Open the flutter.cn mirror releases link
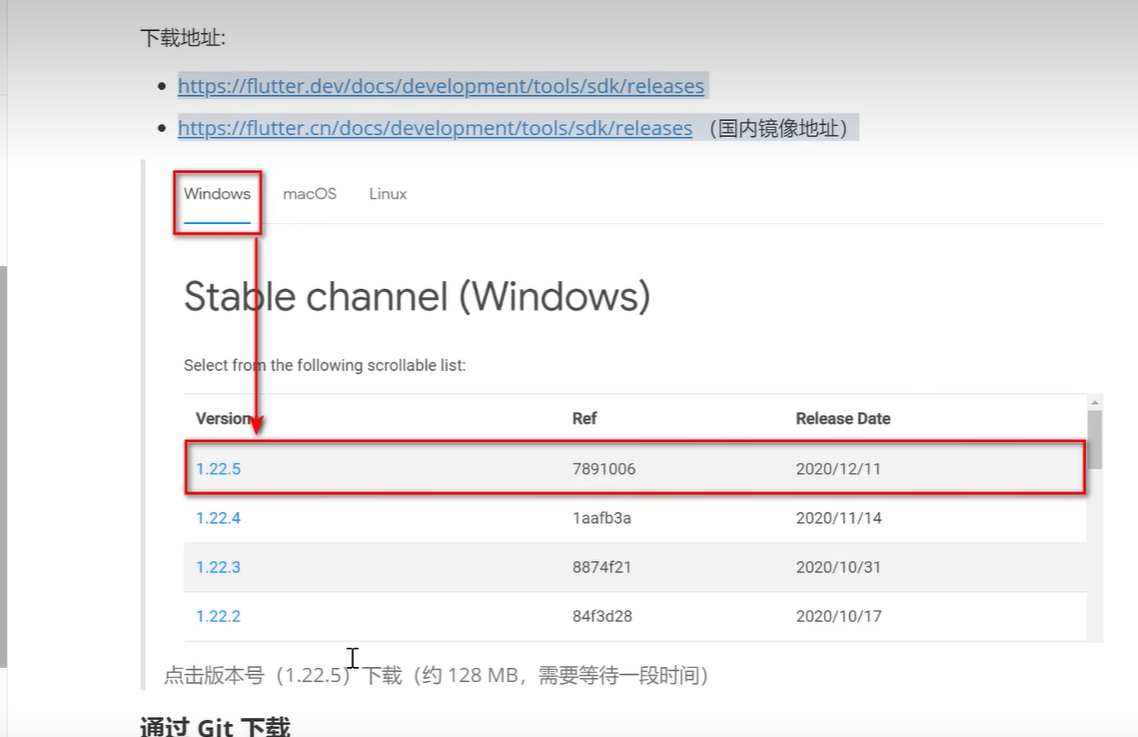Screen dimensions: 1138x737 tap(434, 128)
